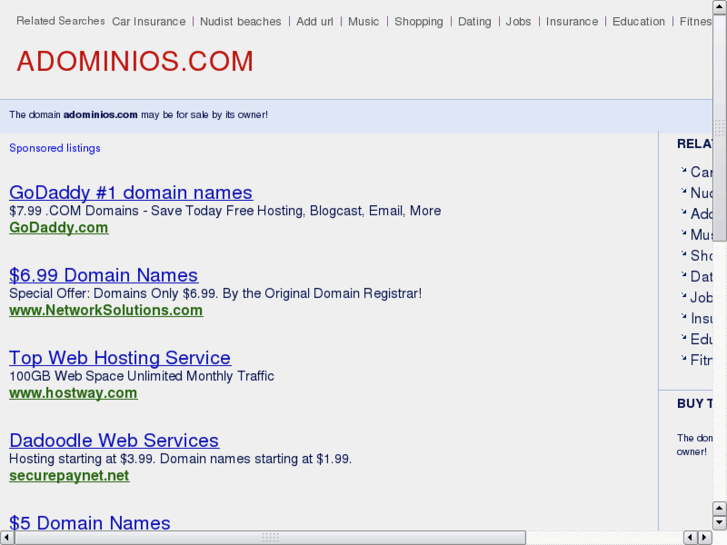The width and height of the screenshot is (727, 545).
Task: Select the Insurance top navigation link
Action: pyautogui.click(x=572, y=22)
